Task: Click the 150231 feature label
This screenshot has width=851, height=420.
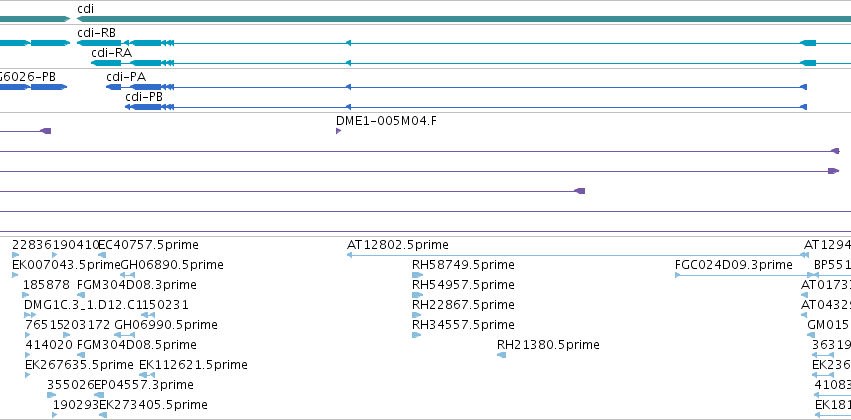Action: pyautogui.click(x=165, y=305)
